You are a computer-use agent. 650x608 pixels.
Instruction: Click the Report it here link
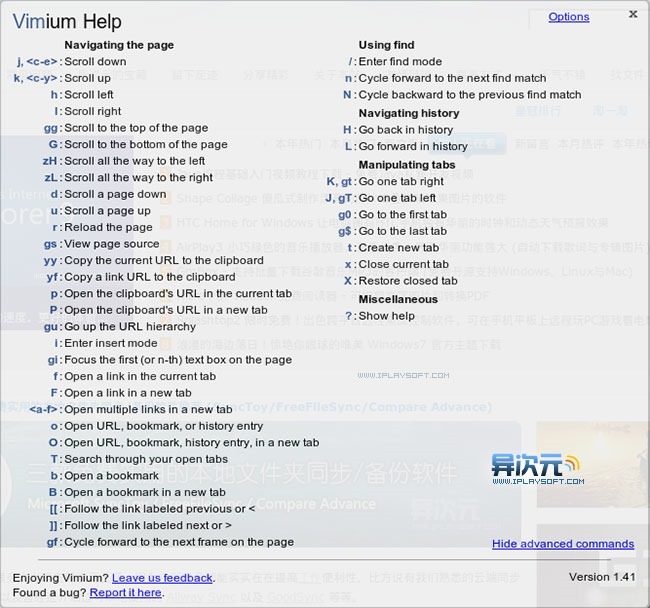point(125,593)
